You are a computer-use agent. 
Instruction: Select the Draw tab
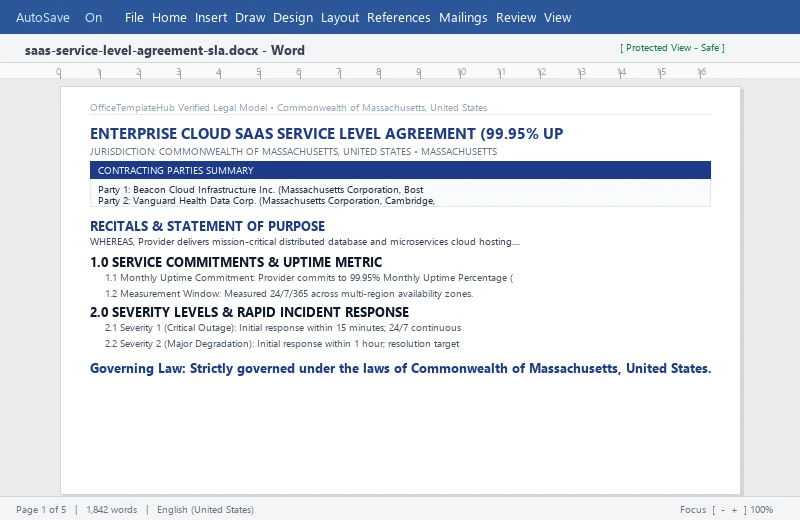250,17
